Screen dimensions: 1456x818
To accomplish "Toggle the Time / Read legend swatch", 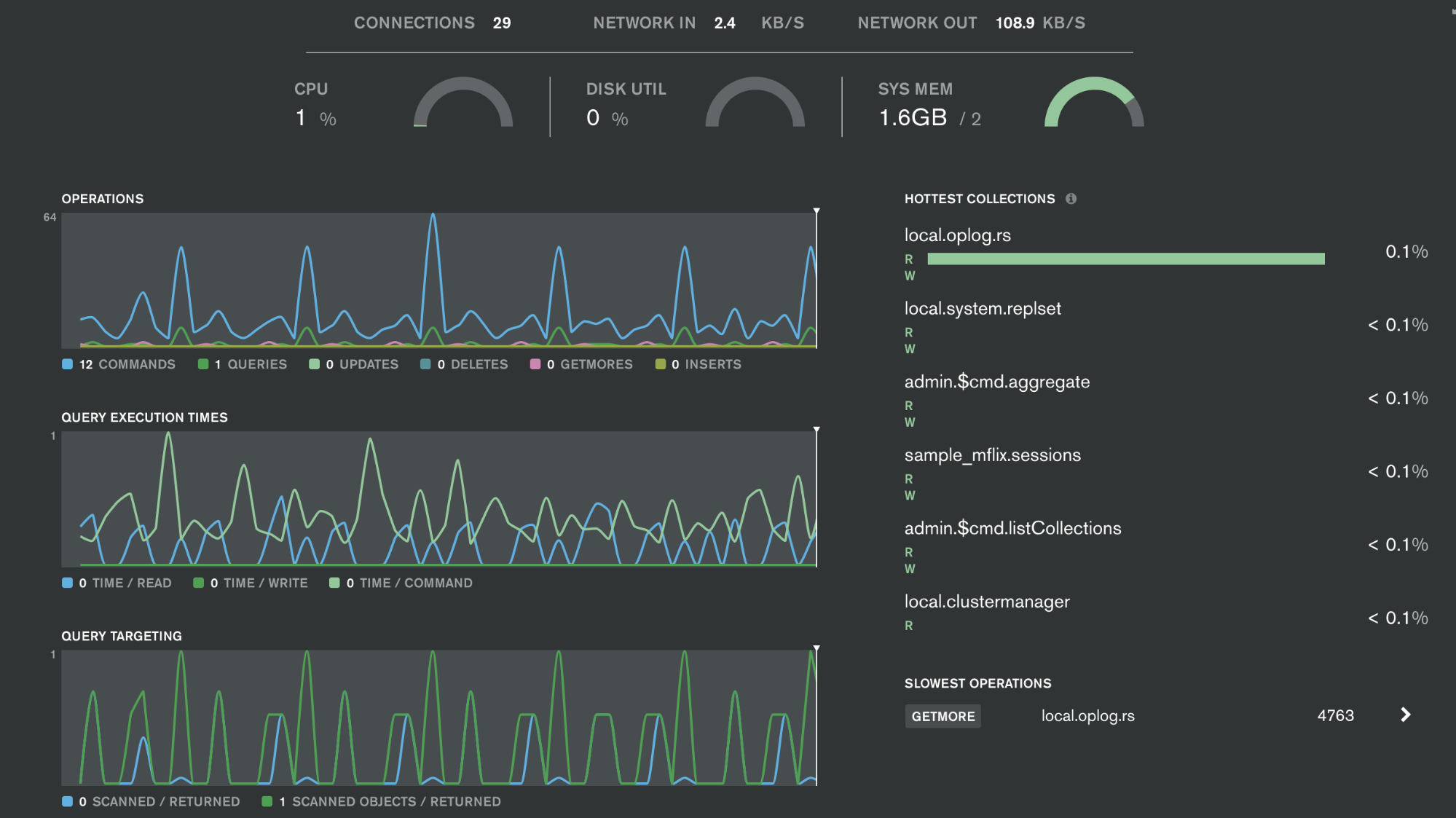I will (68, 583).
